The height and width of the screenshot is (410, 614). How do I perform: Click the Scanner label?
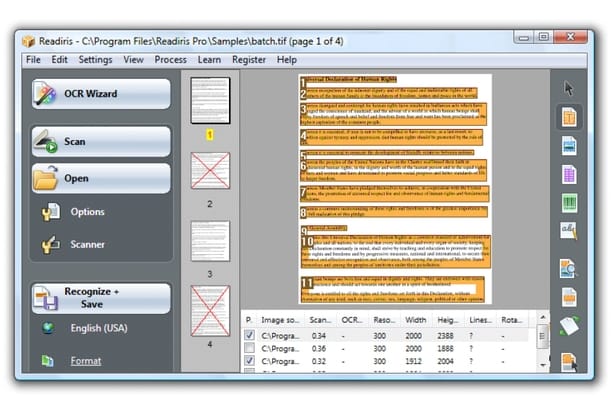pyautogui.click(x=88, y=244)
